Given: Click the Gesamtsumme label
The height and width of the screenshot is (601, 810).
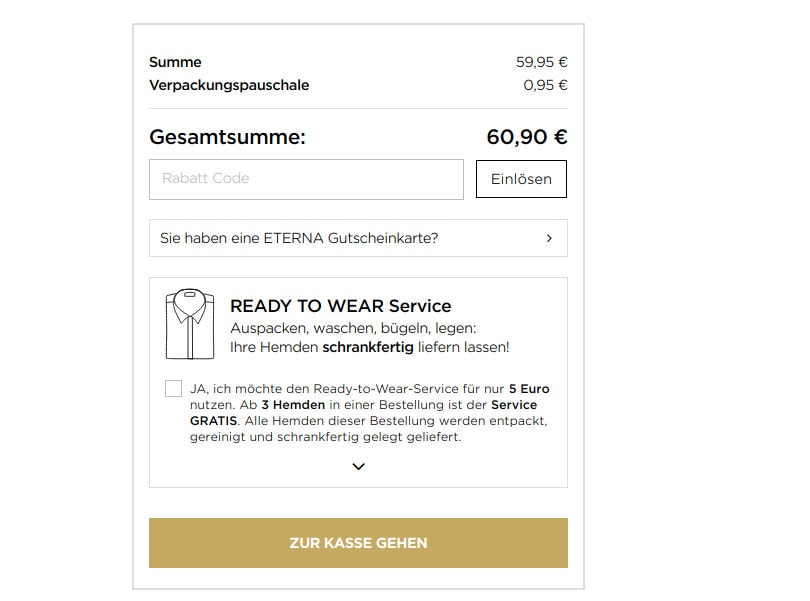Looking at the screenshot, I should [227, 137].
